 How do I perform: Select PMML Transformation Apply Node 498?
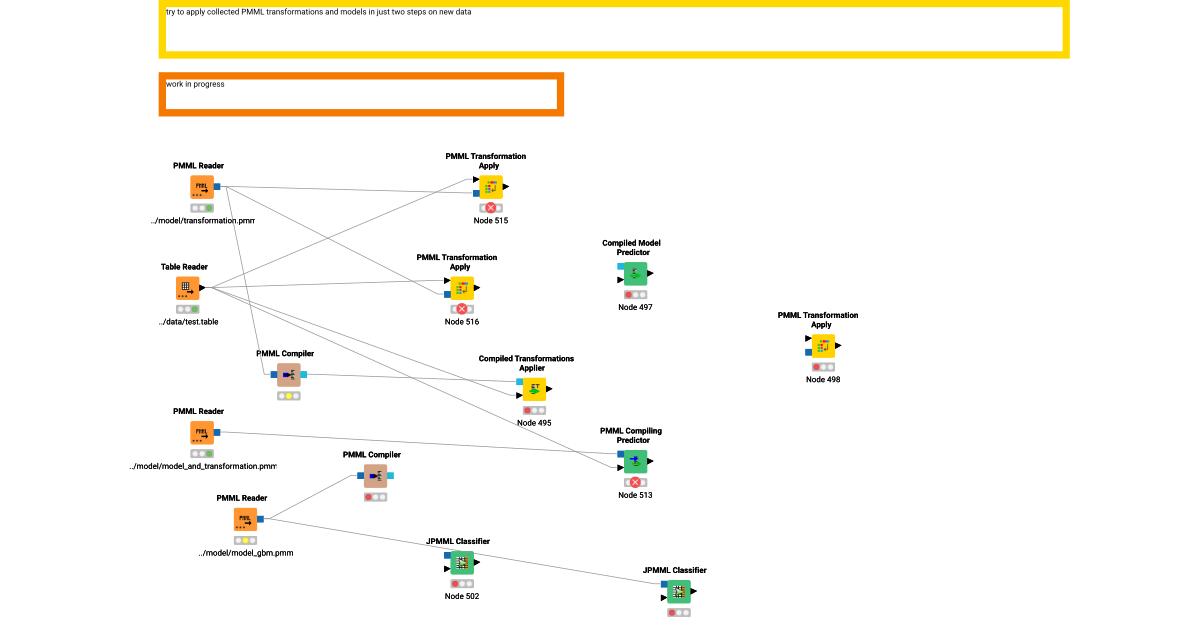(822, 345)
